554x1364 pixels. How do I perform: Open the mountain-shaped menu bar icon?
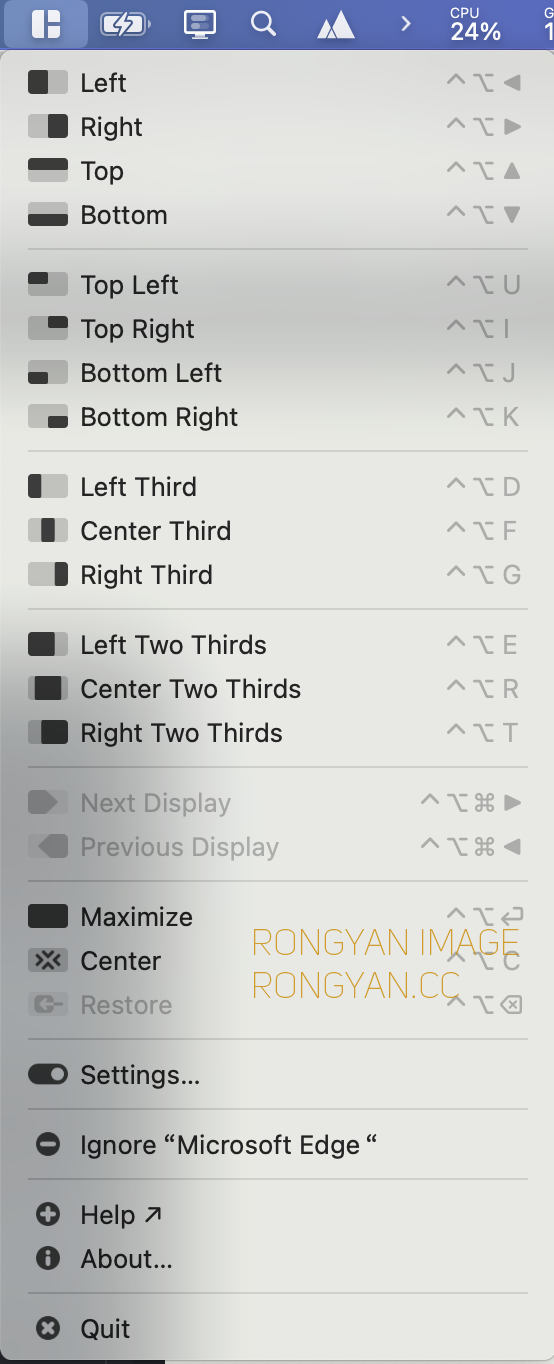point(336,25)
